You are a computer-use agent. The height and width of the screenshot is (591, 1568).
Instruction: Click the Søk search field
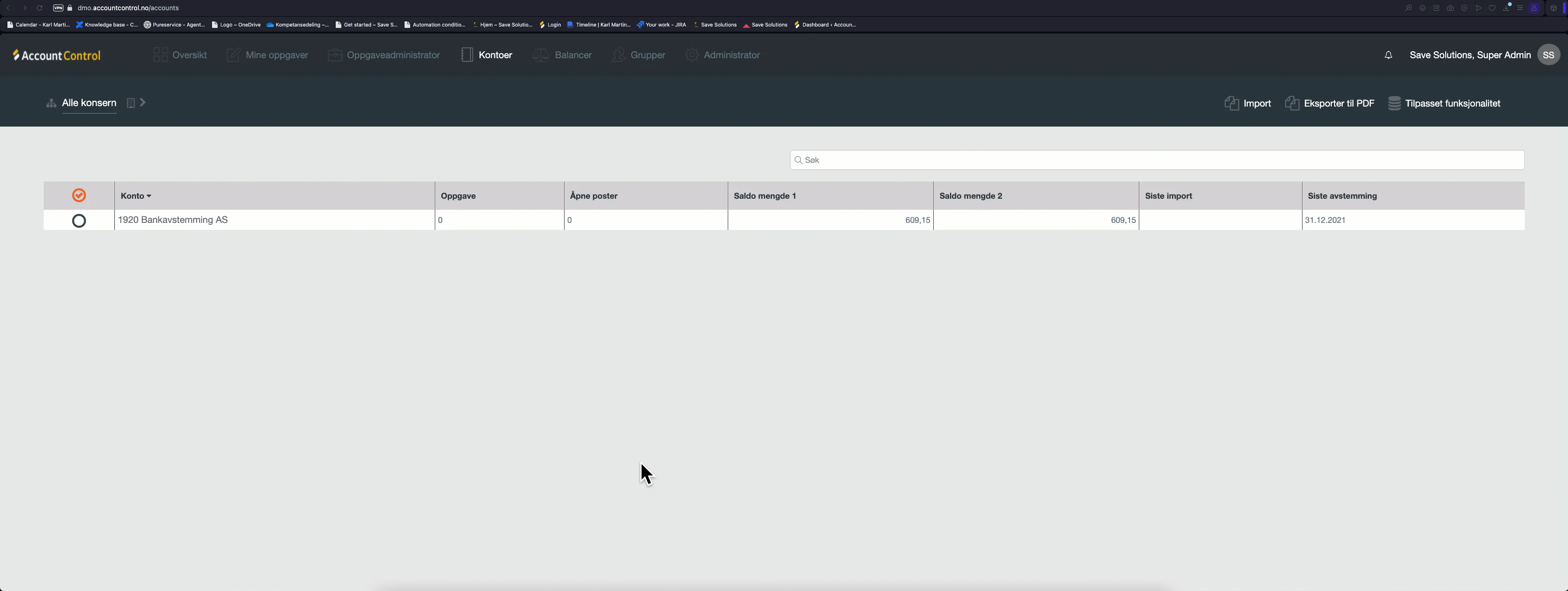coord(1156,160)
